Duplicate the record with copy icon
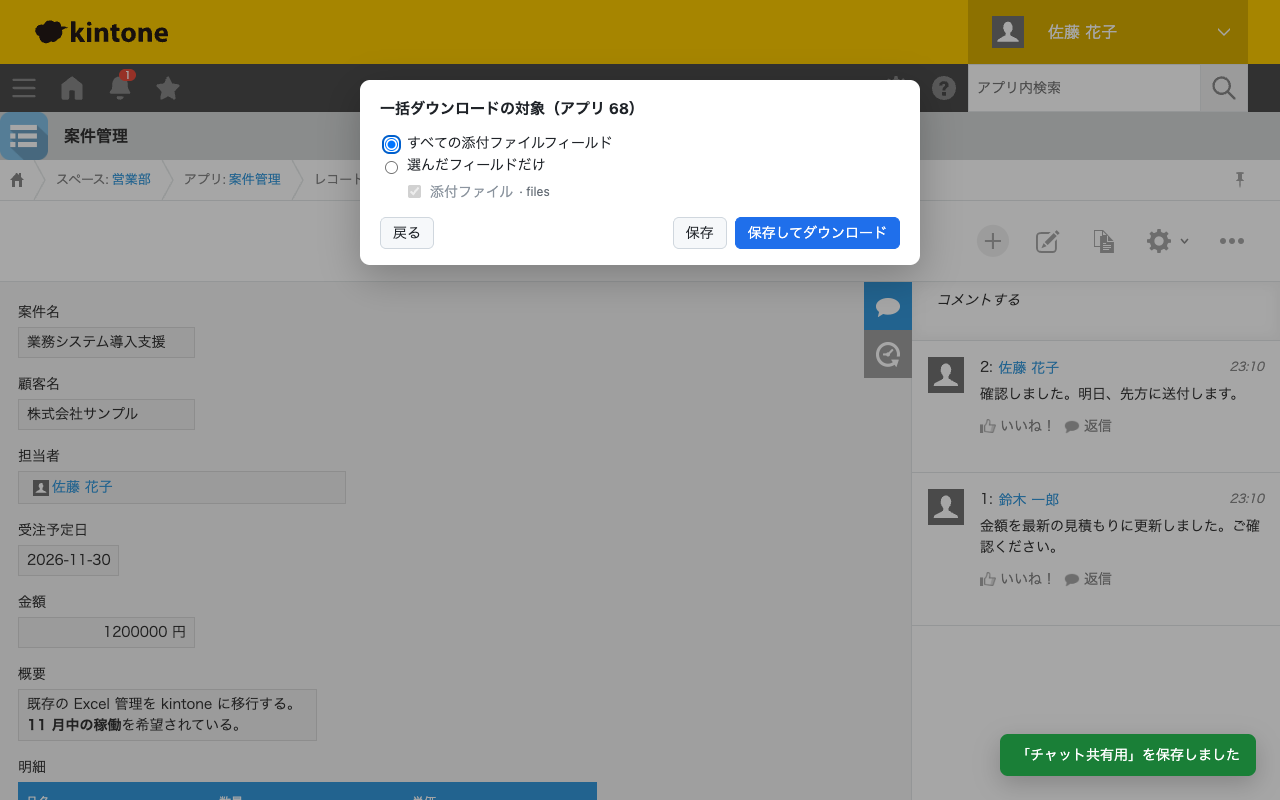1280x800 pixels. tap(1103, 241)
